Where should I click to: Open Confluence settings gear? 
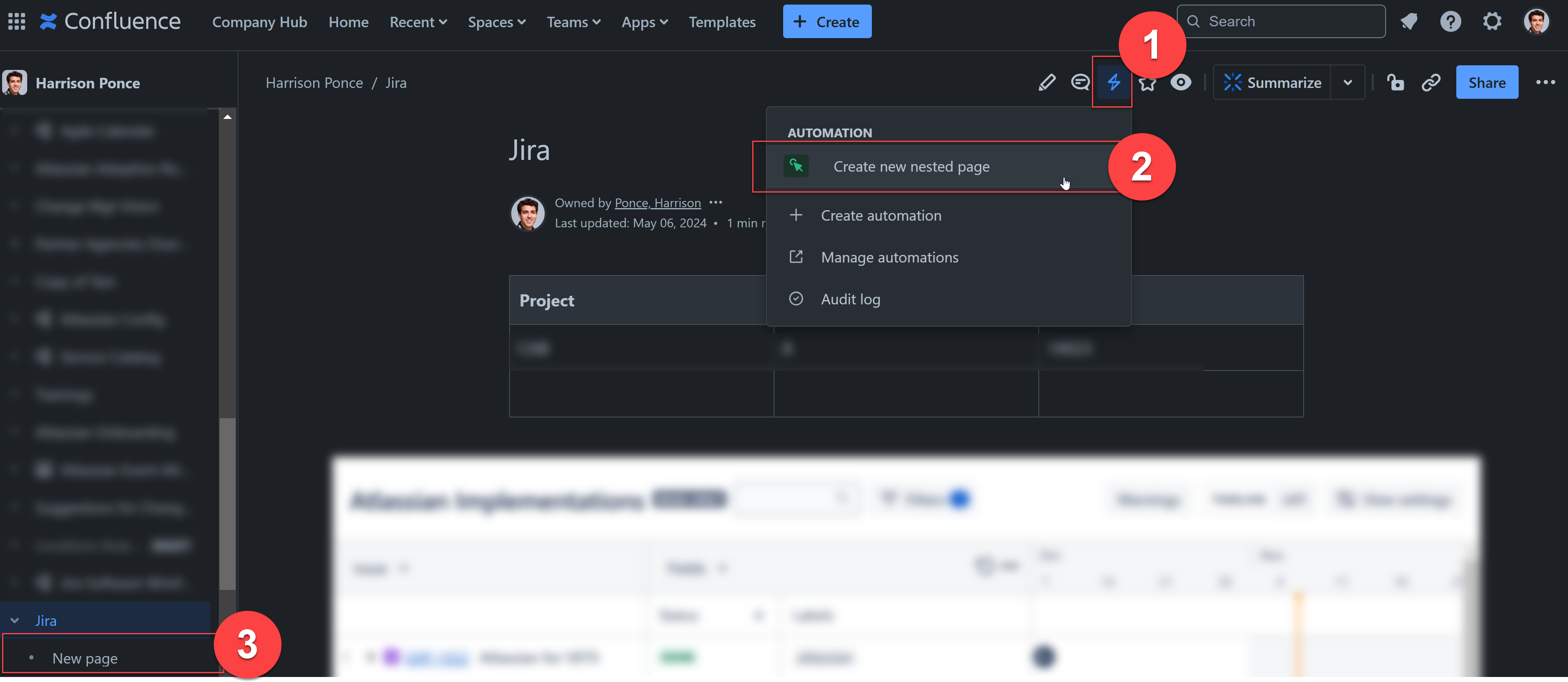(x=1493, y=21)
